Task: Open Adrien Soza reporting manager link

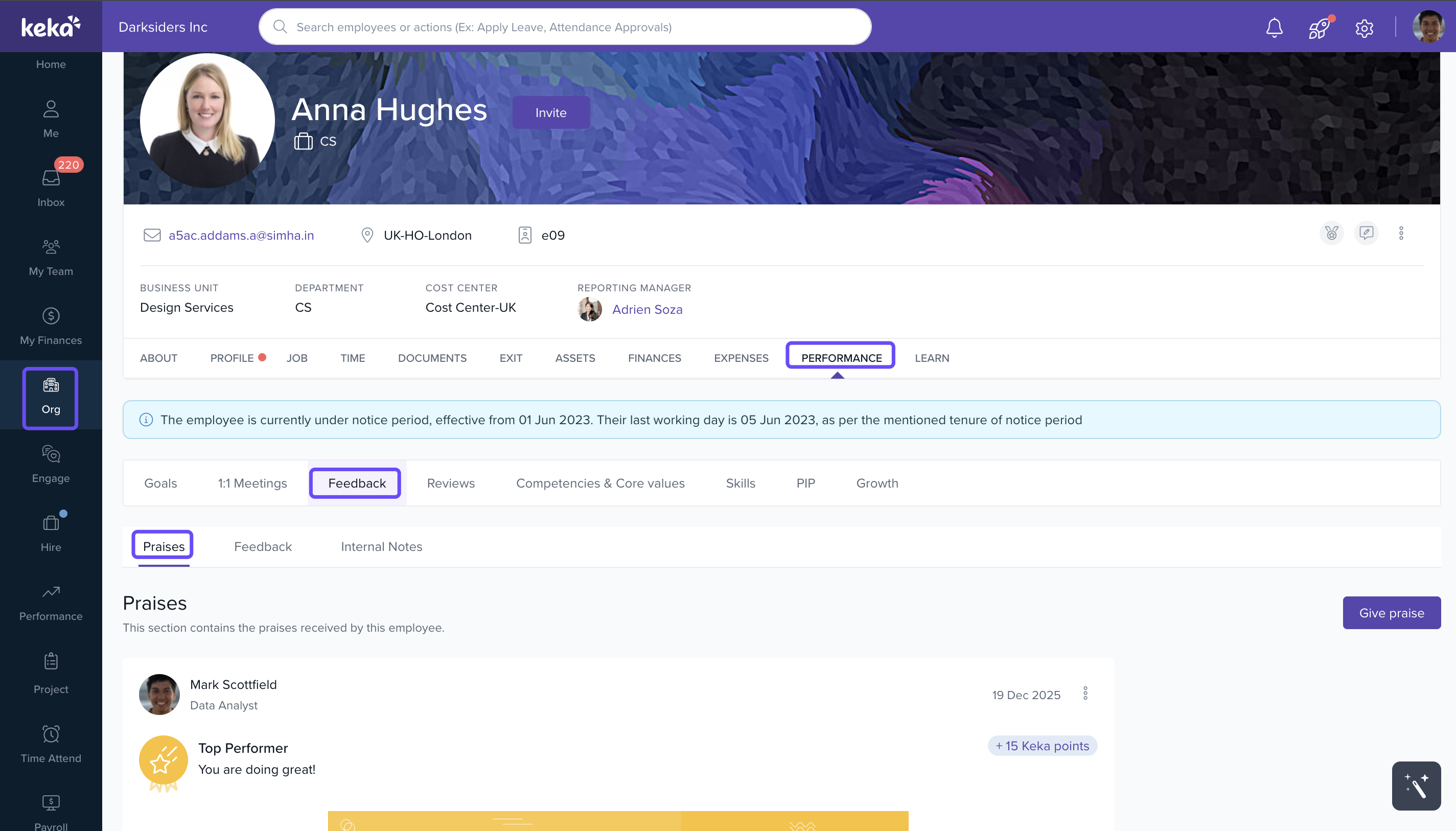Action: tap(647, 309)
